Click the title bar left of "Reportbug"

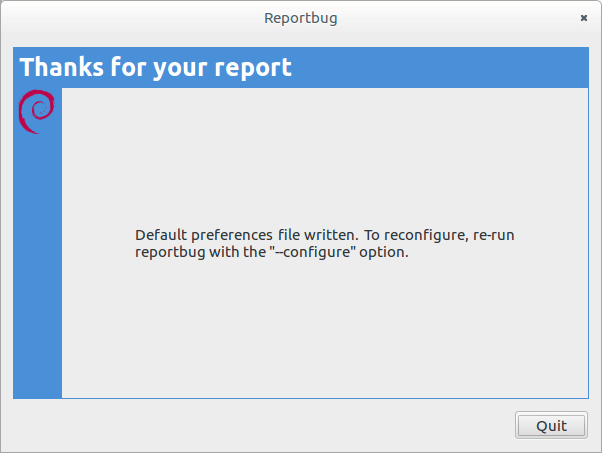click(130, 18)
